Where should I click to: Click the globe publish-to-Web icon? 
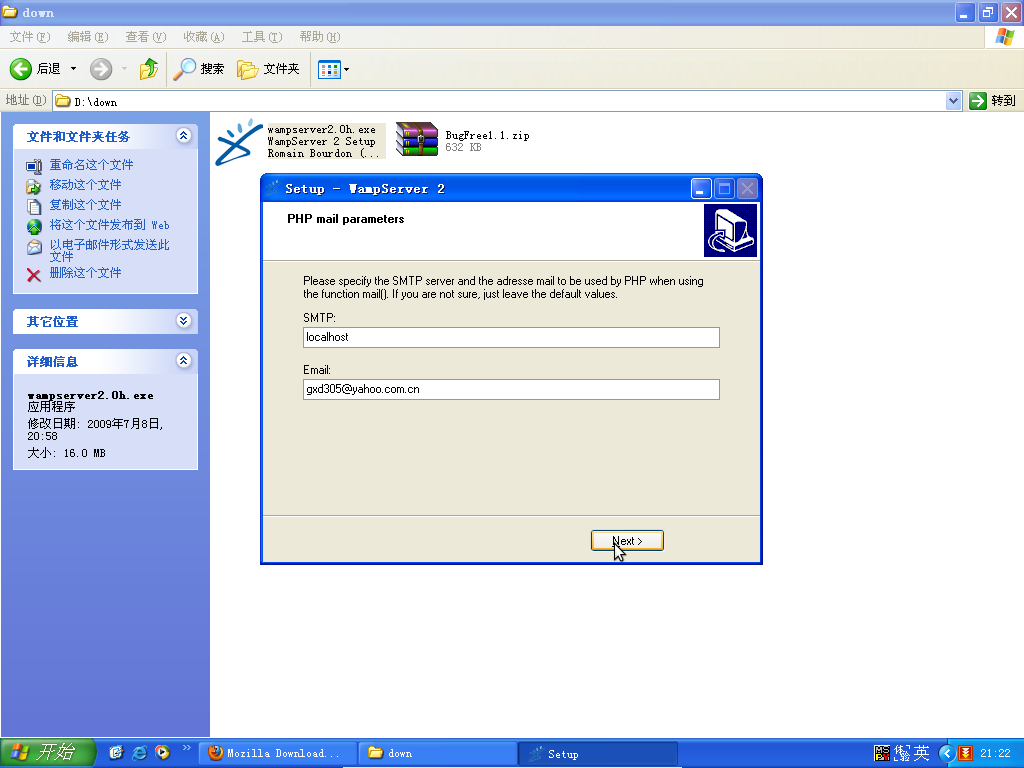tap(34, 227)
